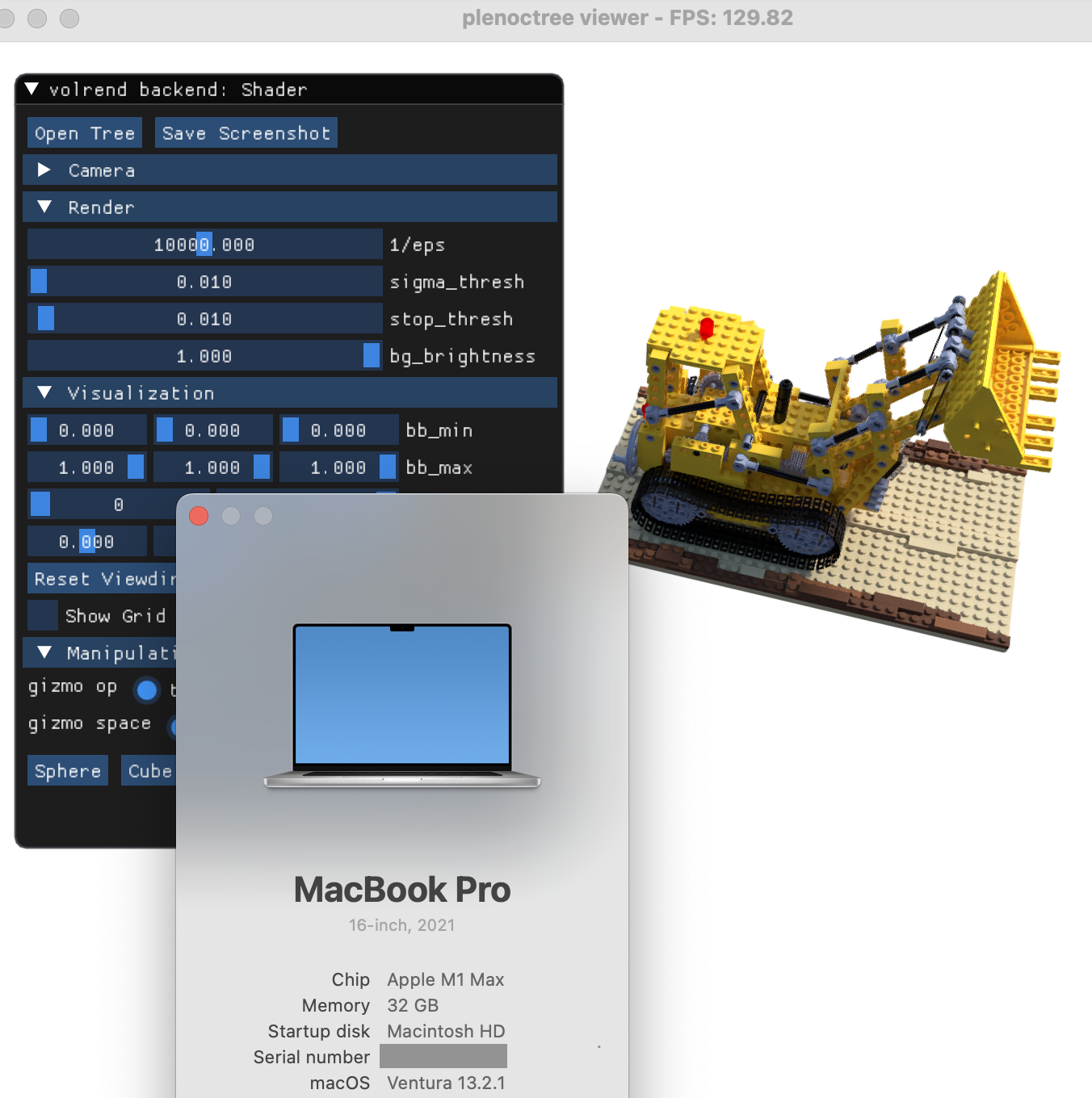1092x1098 pixels.
Task: Click the Apple M1 Max chip text
Action: 446,979
